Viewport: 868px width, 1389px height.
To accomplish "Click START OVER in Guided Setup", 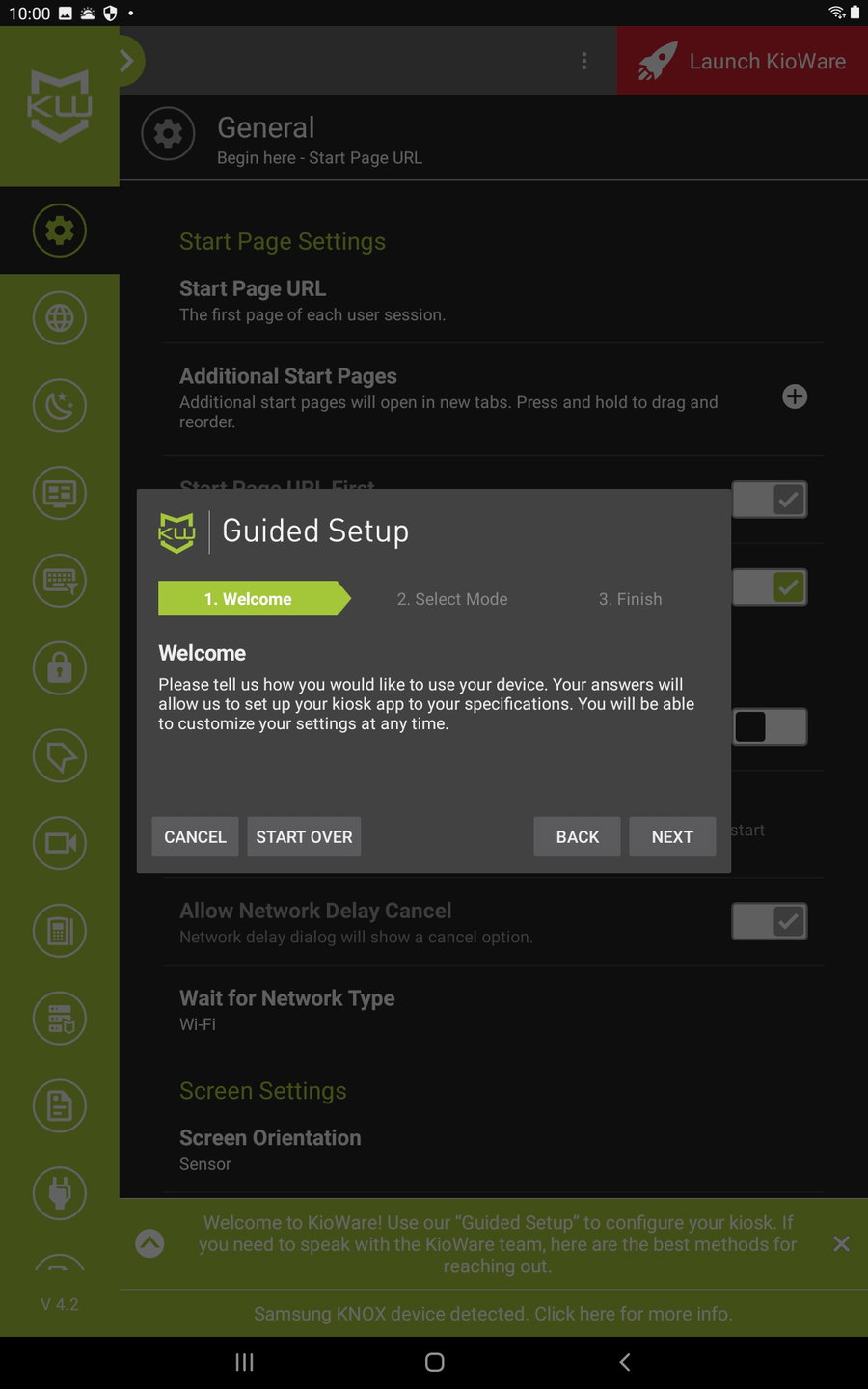I will point(304,836).
